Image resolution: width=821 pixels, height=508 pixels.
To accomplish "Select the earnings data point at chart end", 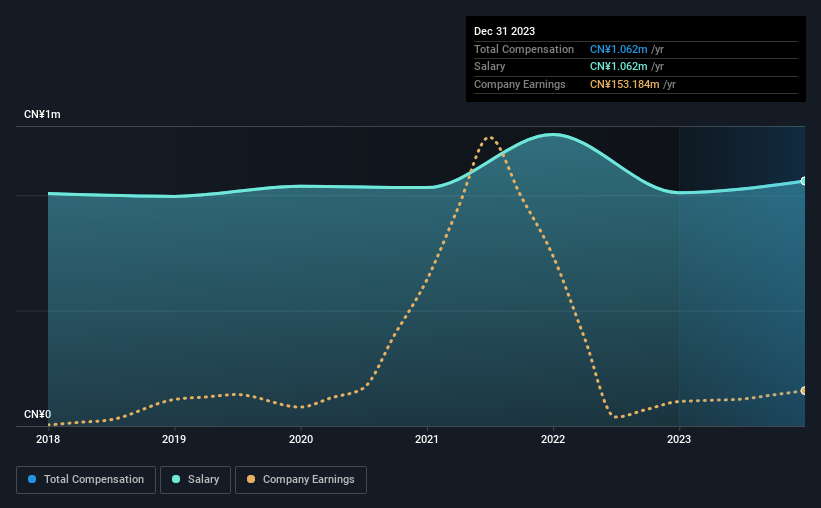I will pyautogui.click(x=804, y=391).
